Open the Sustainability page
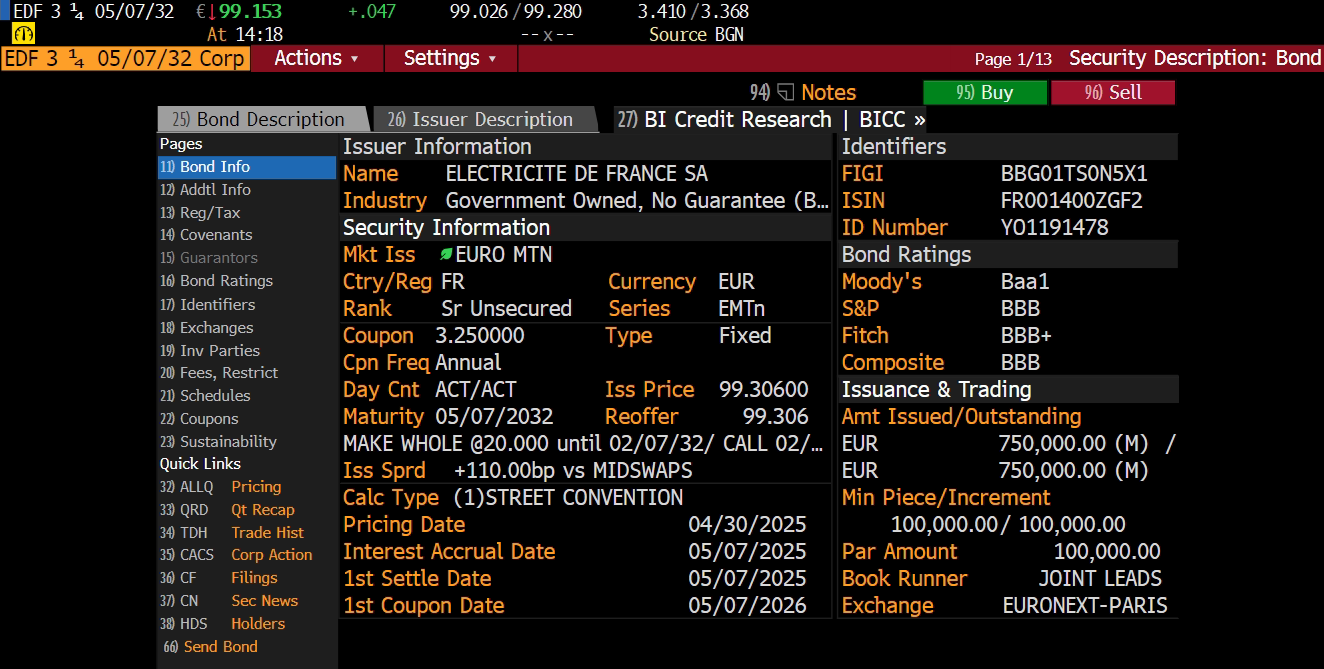This screenshot has width=1324, height=669. (247, 442)
